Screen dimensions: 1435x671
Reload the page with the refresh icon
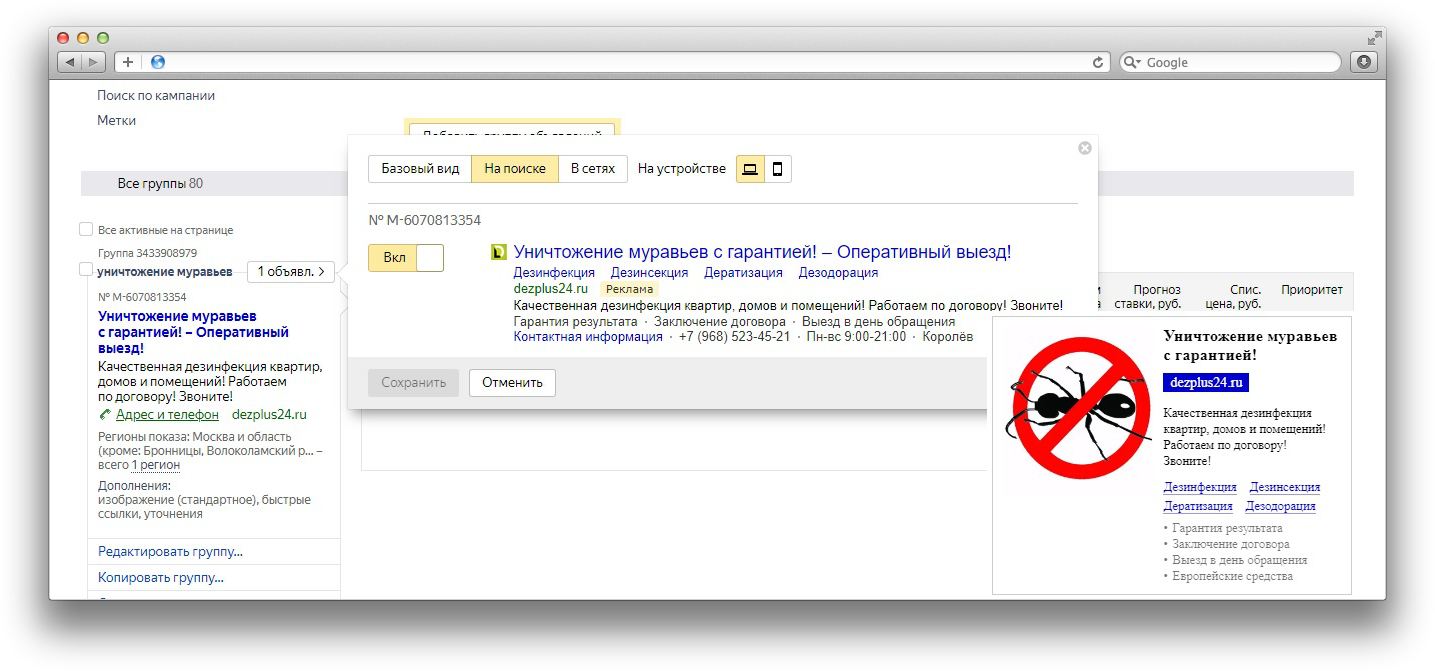click(1098, 62)
